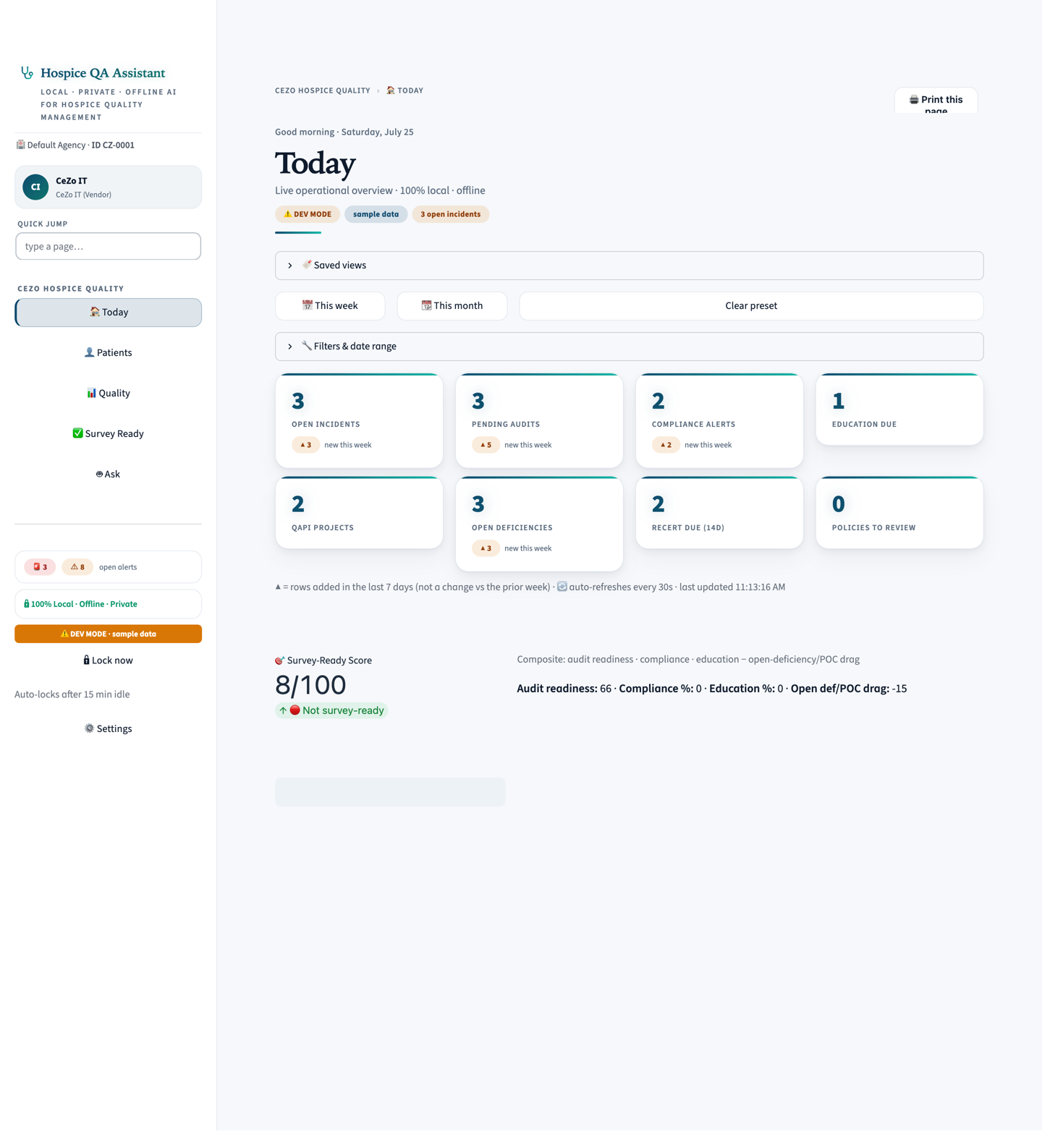
Task: Open the Quality section
Action: [x=109, y=393]
